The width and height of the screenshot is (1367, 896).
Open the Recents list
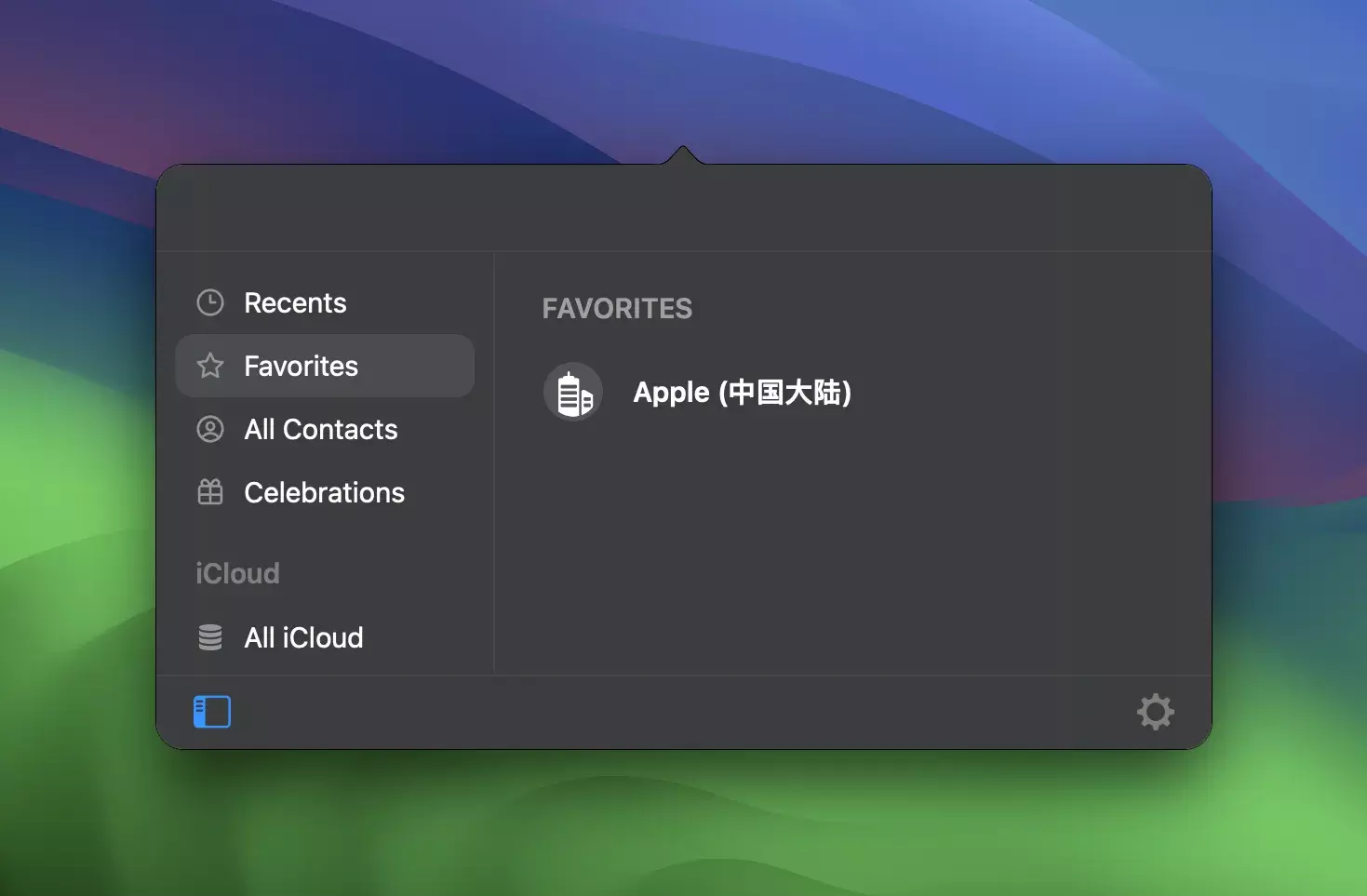(325, 302)
